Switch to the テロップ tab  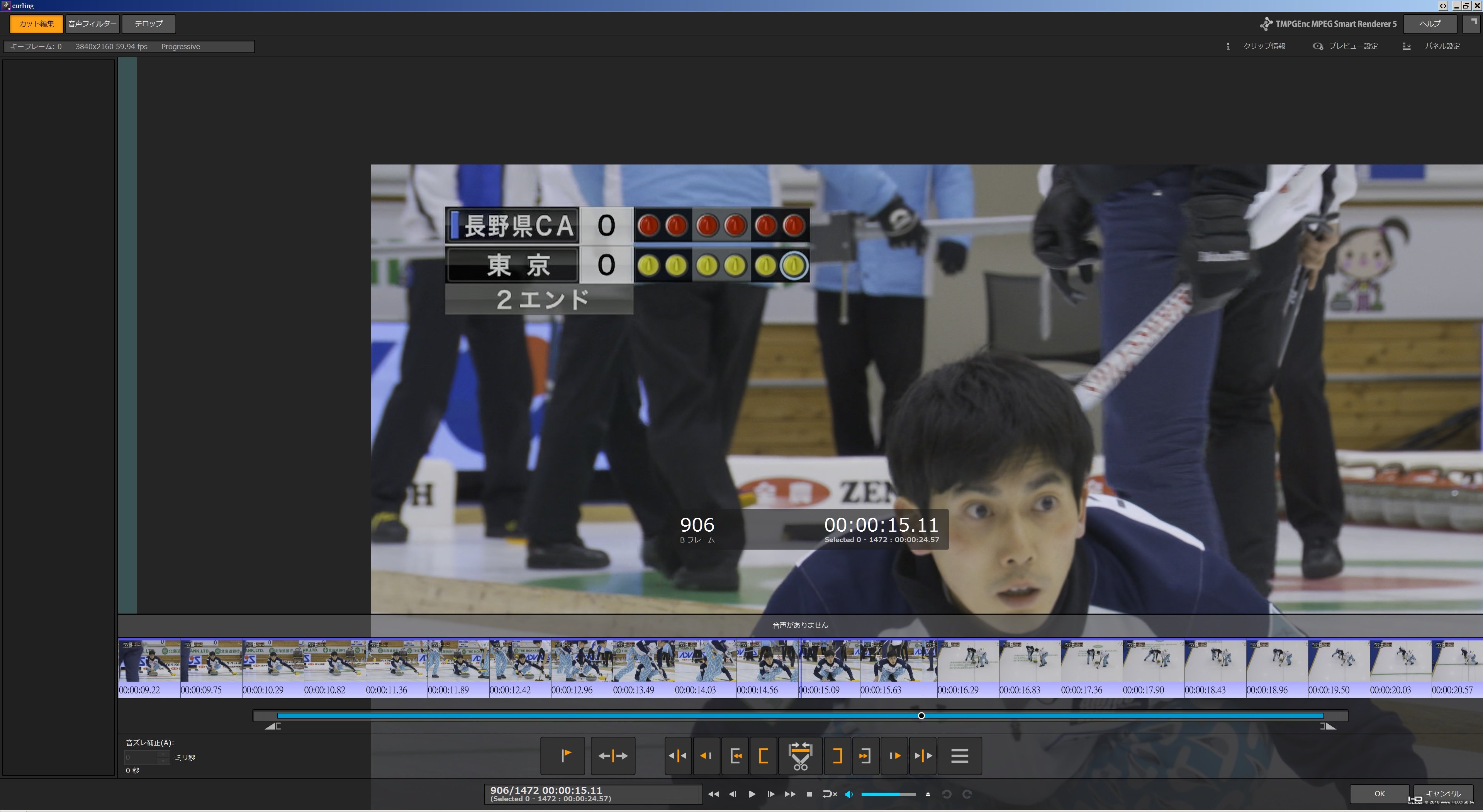pyautogui.click(x=149, y=24)
